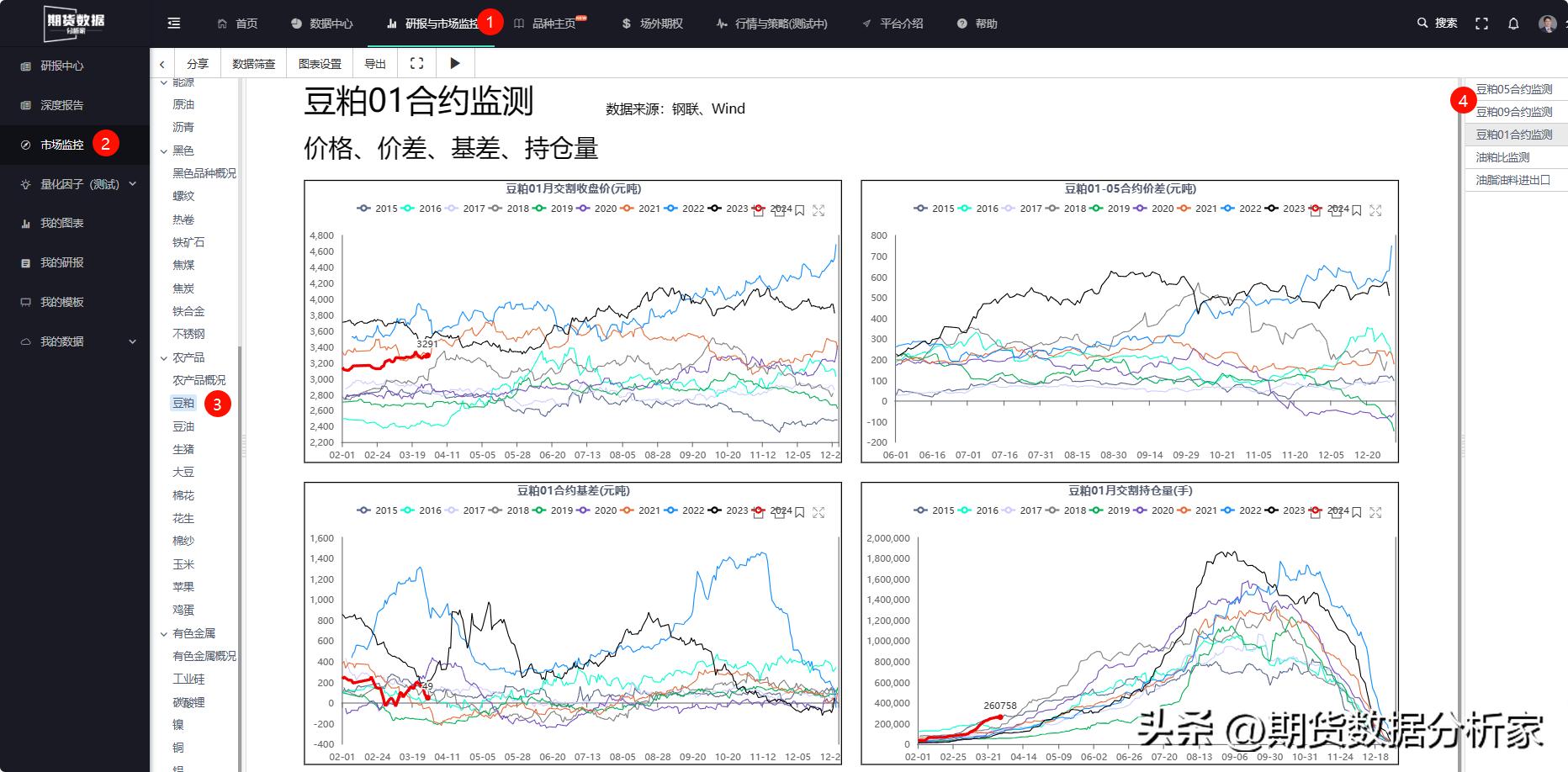The image size is (1568, 772).
Task: Expand the 我的数据 sidebar menu
Action: 132,341
